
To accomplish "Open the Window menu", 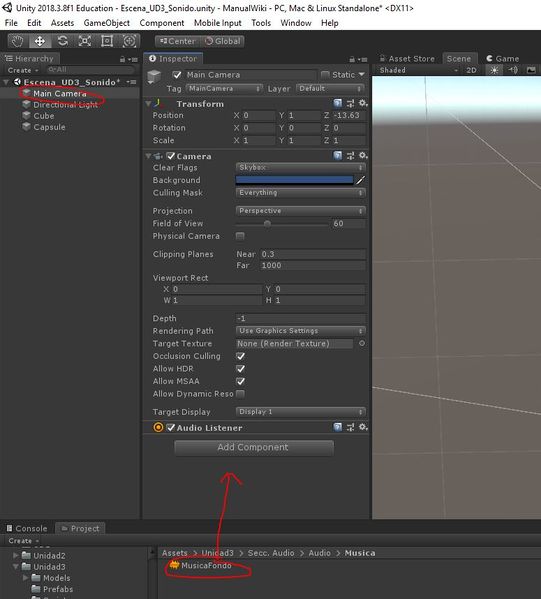I will coord(296,23).
